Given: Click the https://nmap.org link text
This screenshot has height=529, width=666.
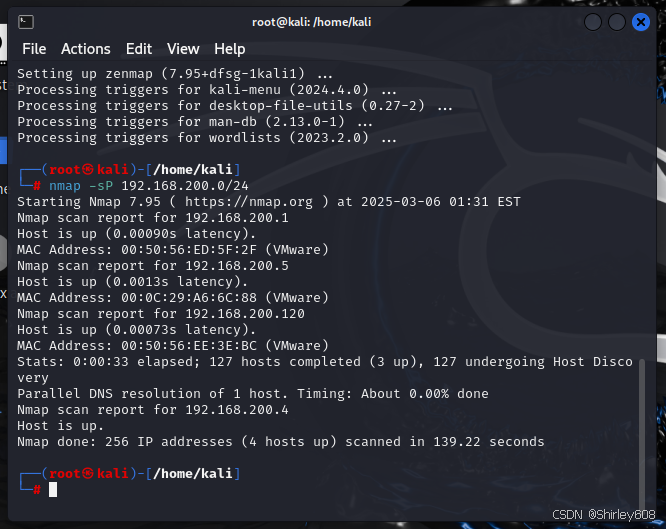Looking at the screenshot, I should (x=248, y=201).
